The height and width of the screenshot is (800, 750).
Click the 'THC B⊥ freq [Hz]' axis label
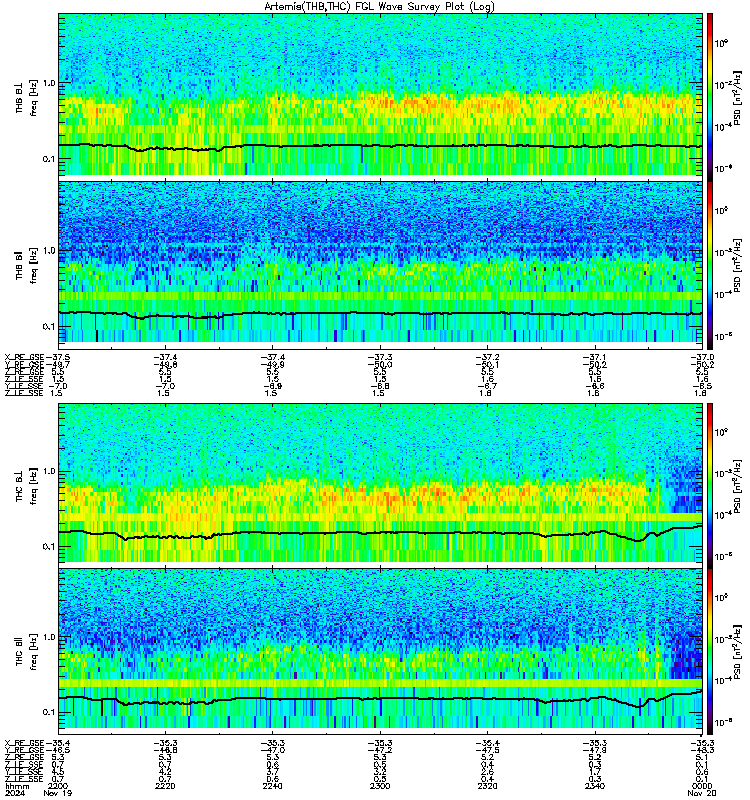coord(26,485)
